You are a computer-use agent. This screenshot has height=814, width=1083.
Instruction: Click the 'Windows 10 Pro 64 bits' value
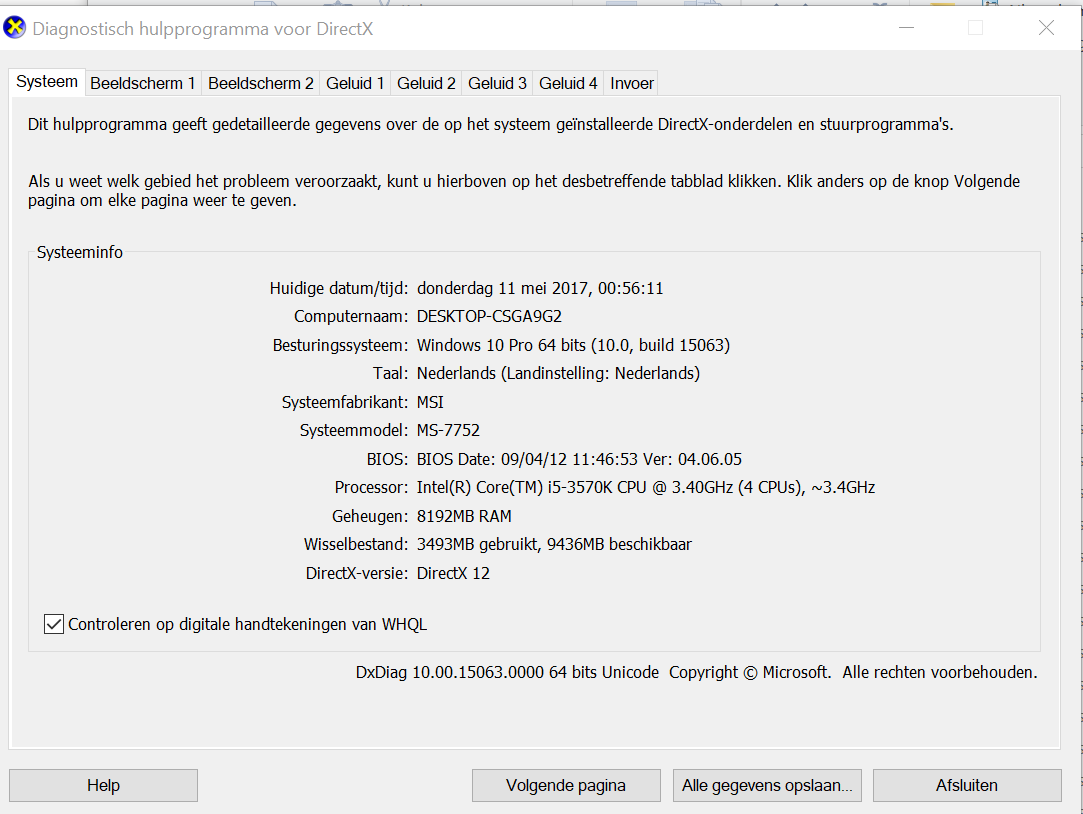coord(573,345)
